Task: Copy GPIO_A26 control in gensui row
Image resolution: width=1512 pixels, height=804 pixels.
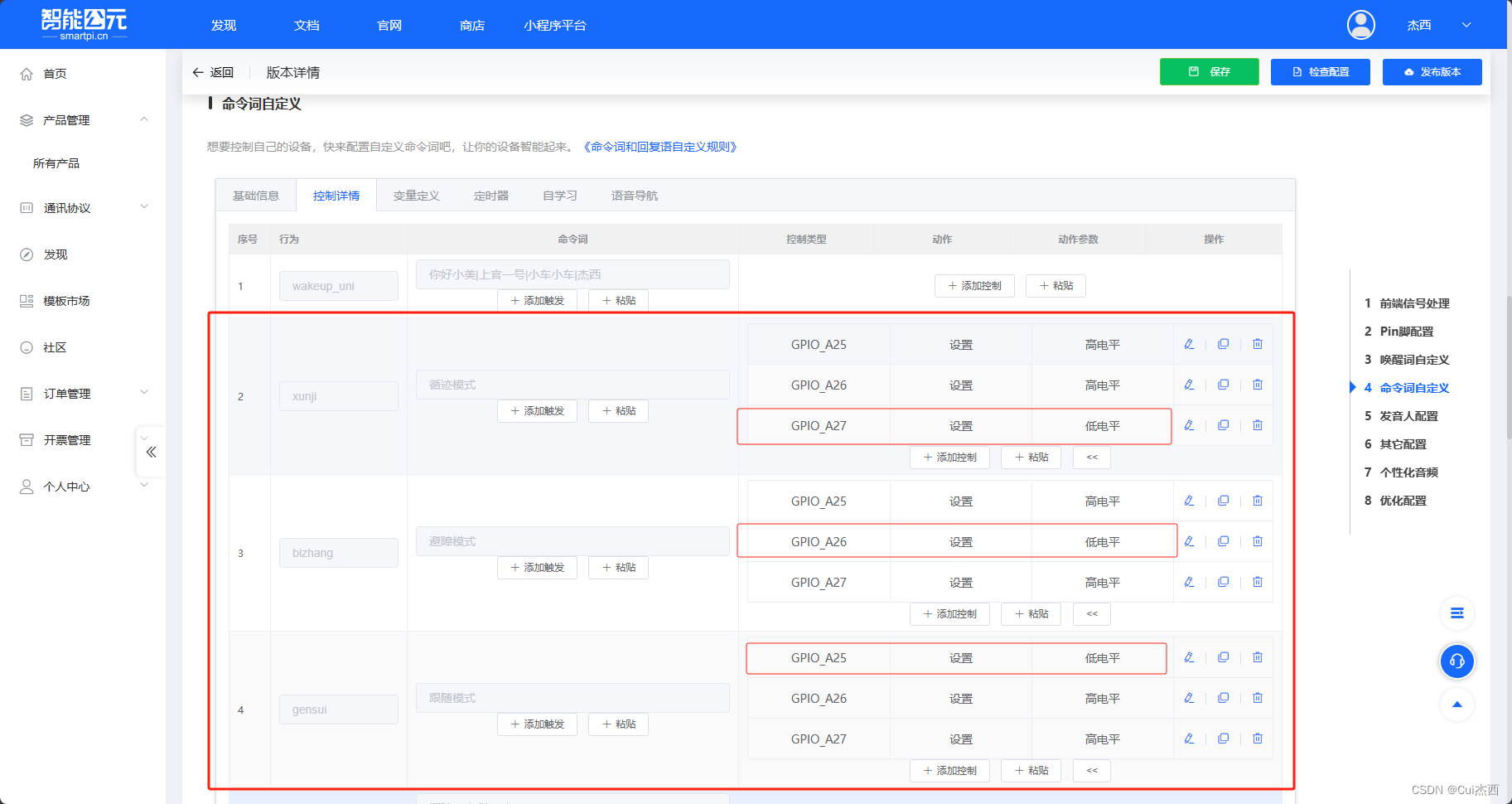Action: click(1223, 698)
